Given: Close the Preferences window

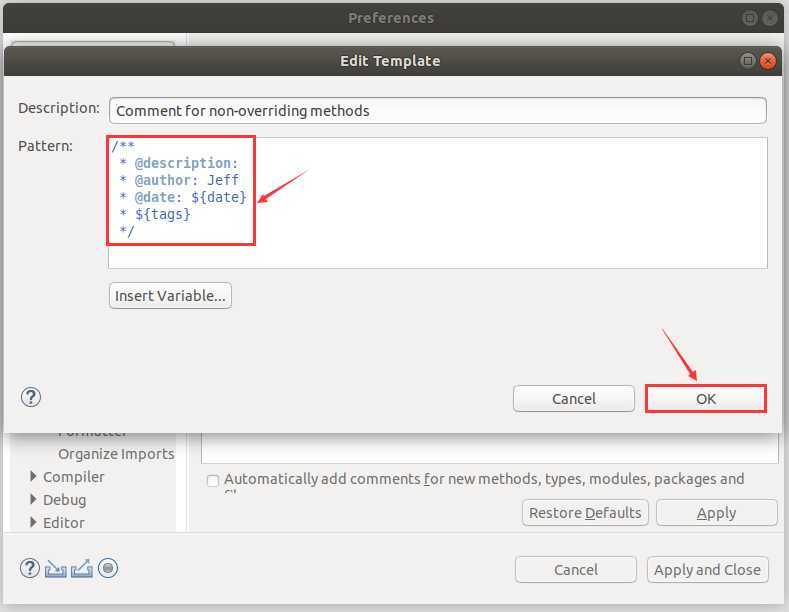Looking at the screenshot, I should pyautogui.click(x=770, y=19).
